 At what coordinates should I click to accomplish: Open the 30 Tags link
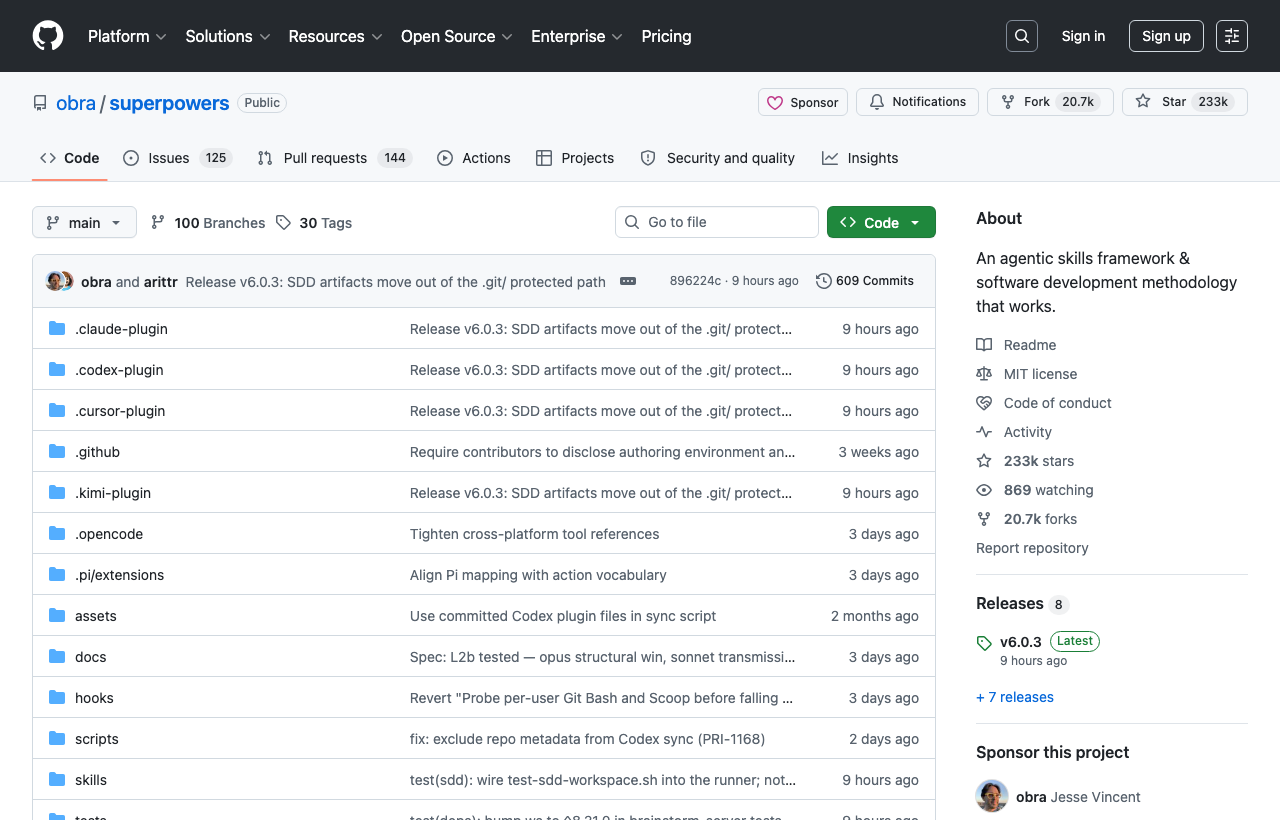314,223
